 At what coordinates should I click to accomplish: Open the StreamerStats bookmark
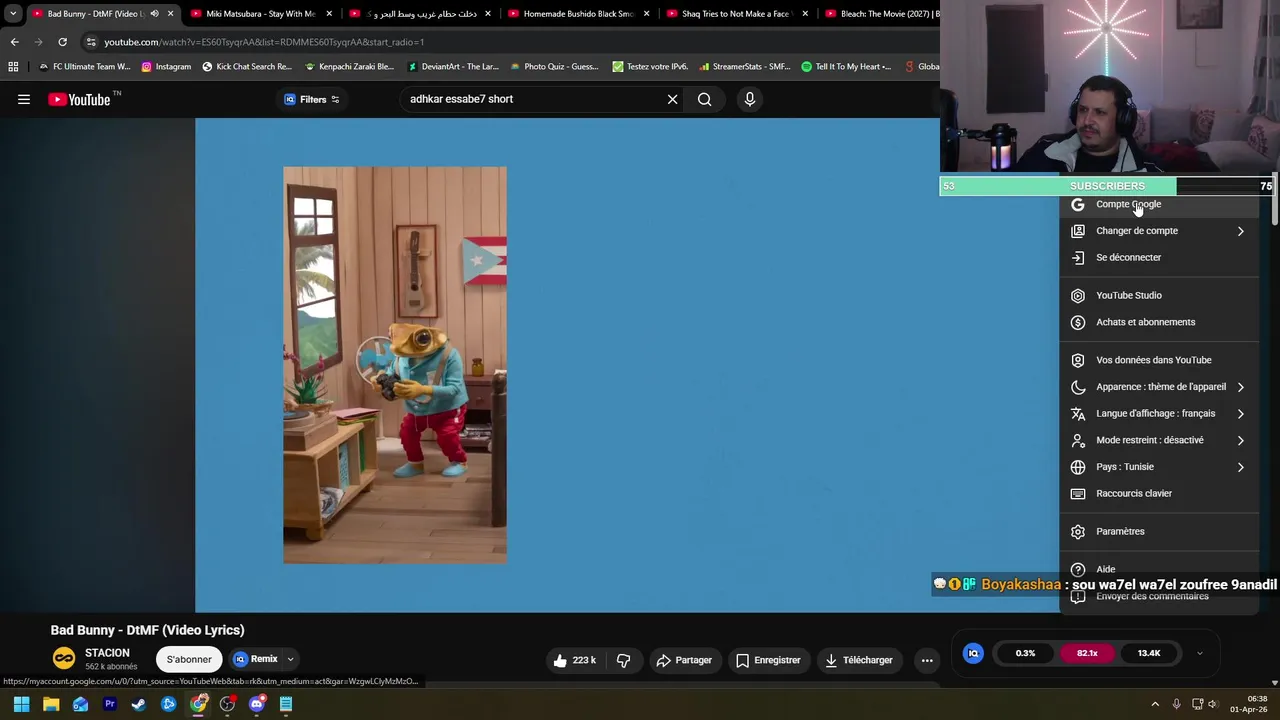click(x=745, y=67)
